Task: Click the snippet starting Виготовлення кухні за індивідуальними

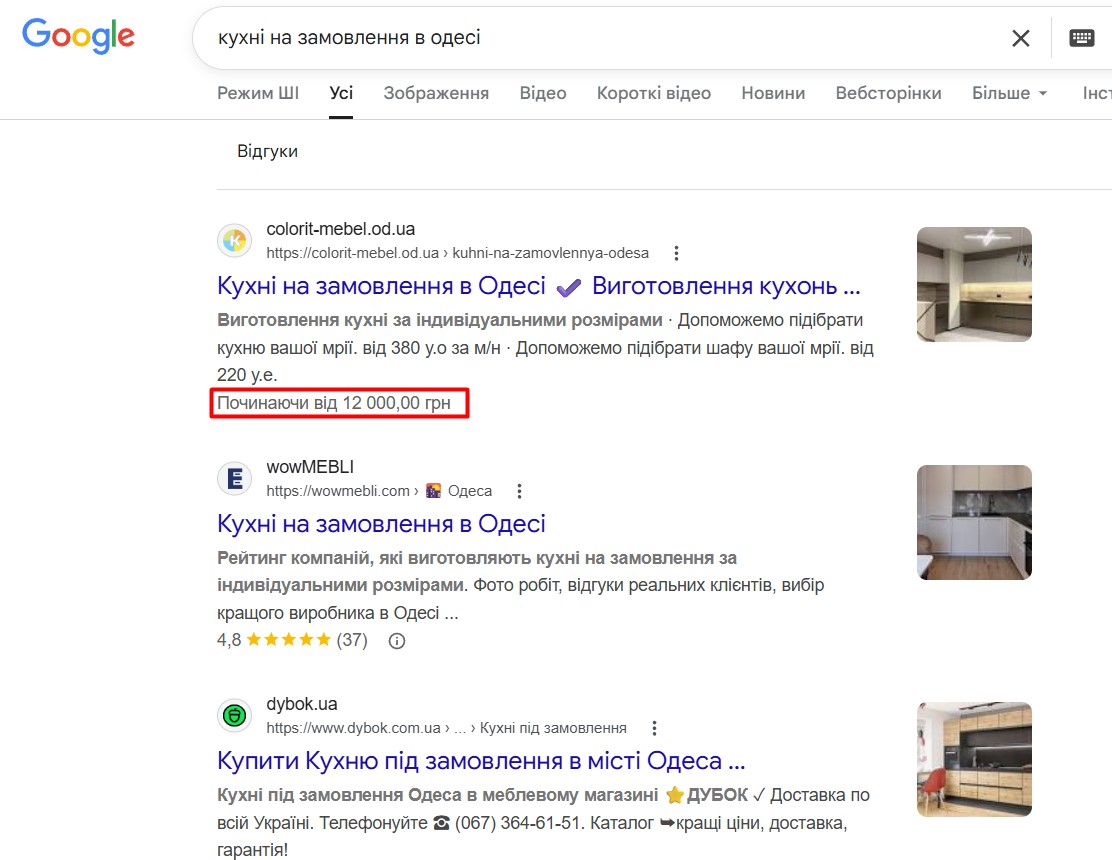Action: click(545, 347)
